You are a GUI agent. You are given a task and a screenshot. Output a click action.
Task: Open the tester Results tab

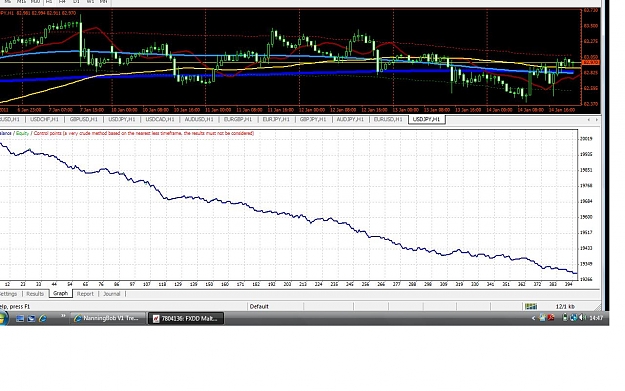coord(35,294)
